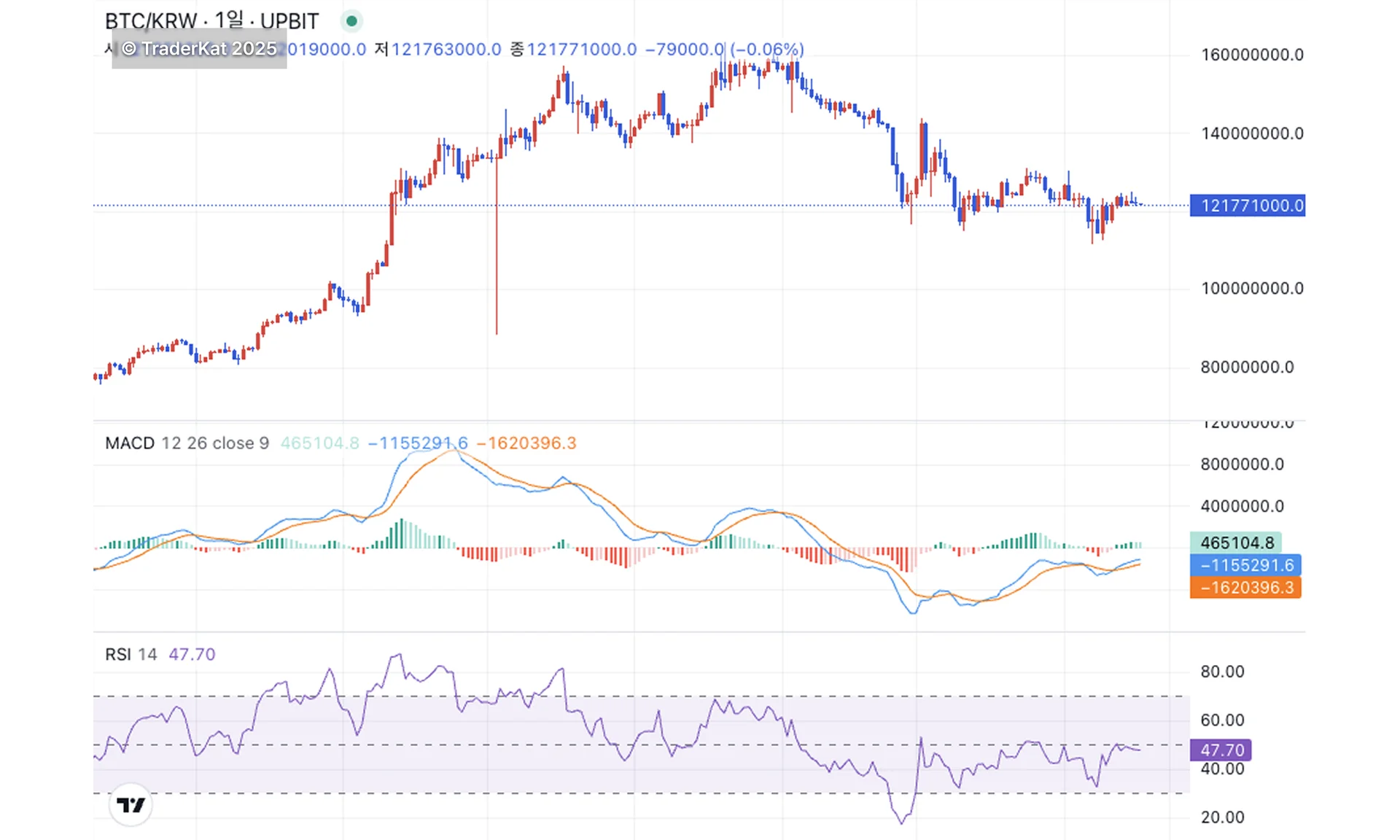Click the orange MACD signal value in legend

click(x=526, y=443)
